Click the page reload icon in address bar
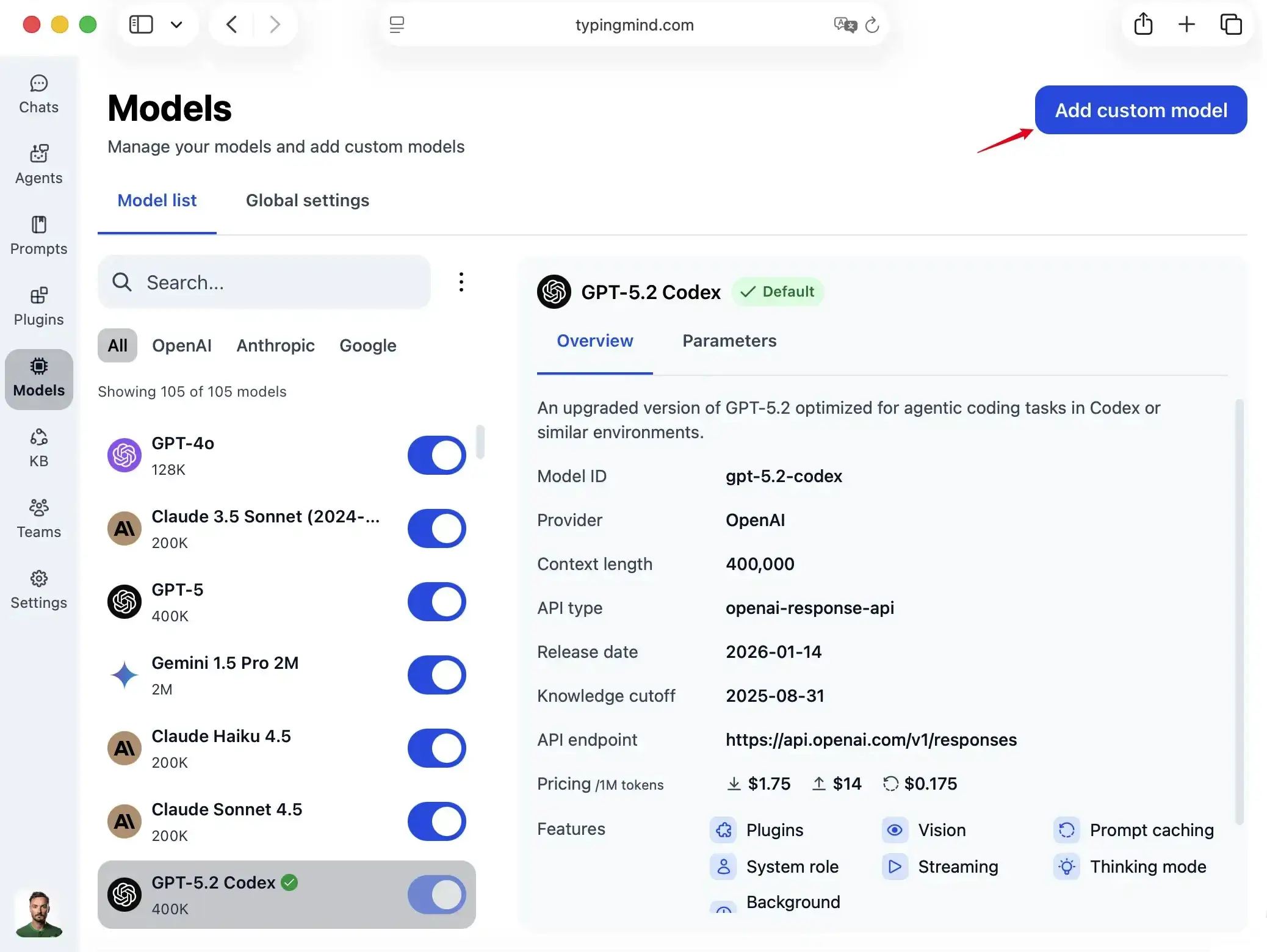The width and height of the screenshot is (1267, 952). tap(872, 25)
